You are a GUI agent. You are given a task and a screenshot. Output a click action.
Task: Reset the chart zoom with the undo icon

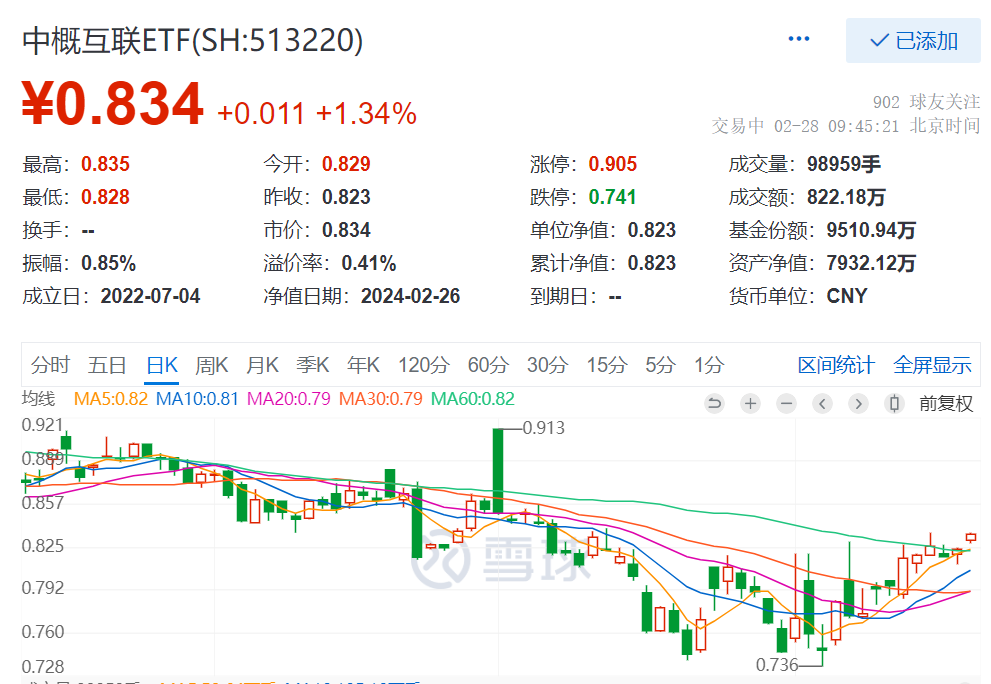(716, 403)
